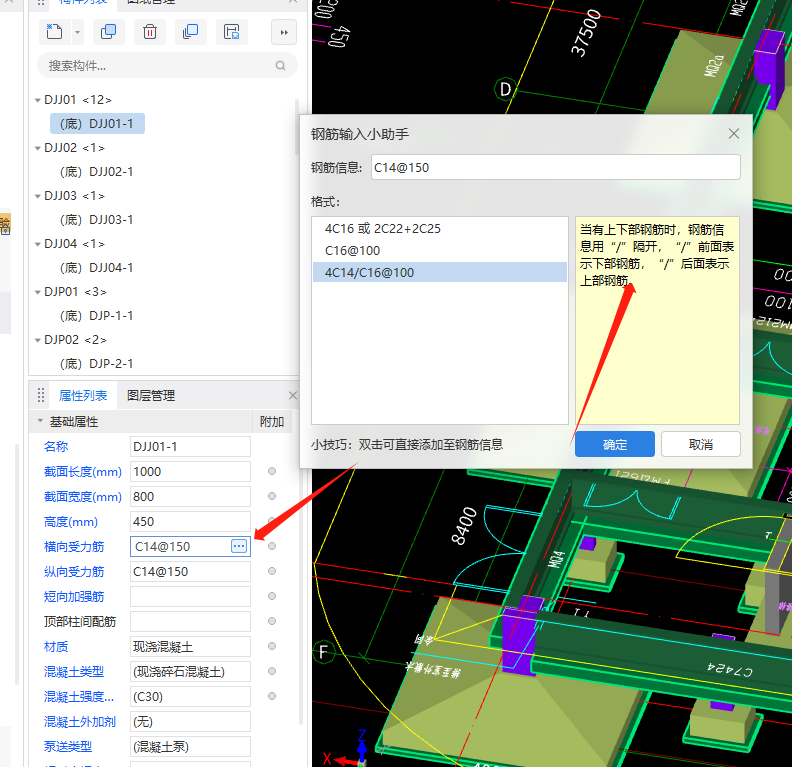Viewport: 792px width, 767px height.
Task: Toggle 附加 circle for 混凝土类型
Action: [272, 671]
